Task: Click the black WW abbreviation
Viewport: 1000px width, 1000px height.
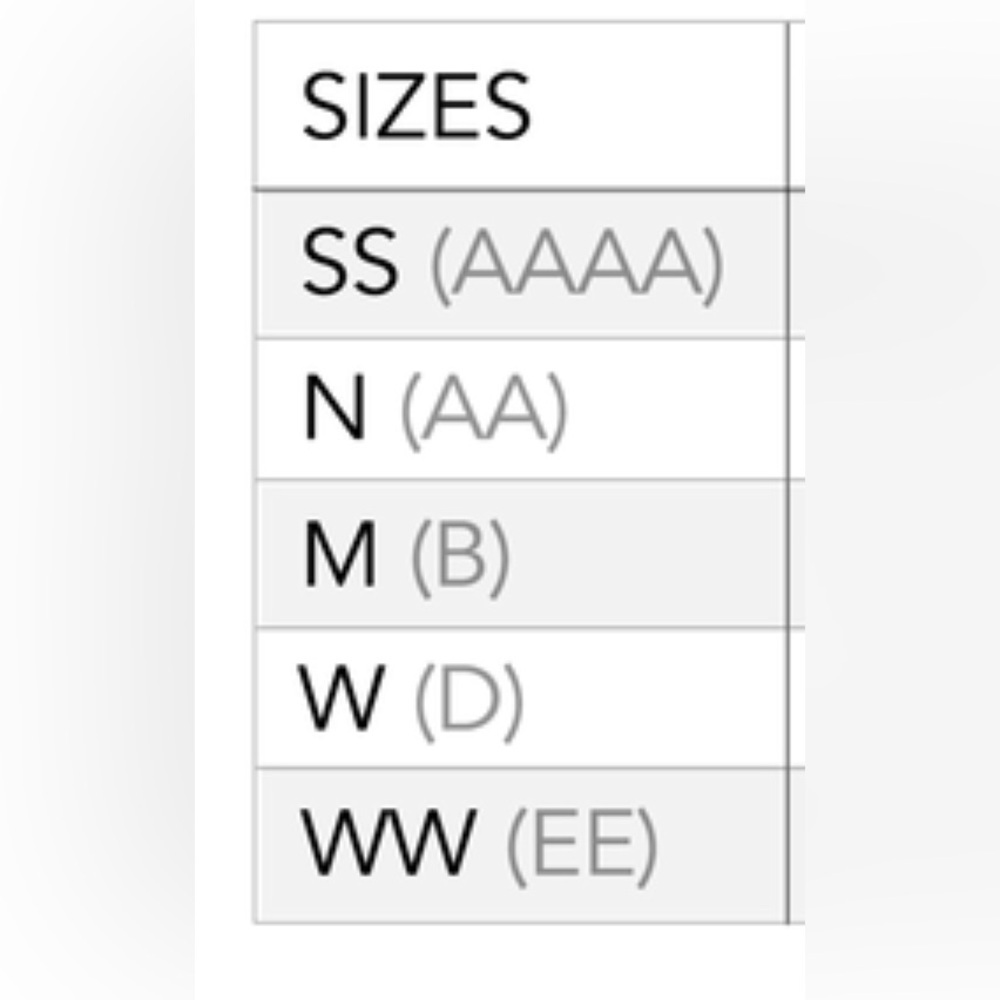Action: click(x=387, y=846)
